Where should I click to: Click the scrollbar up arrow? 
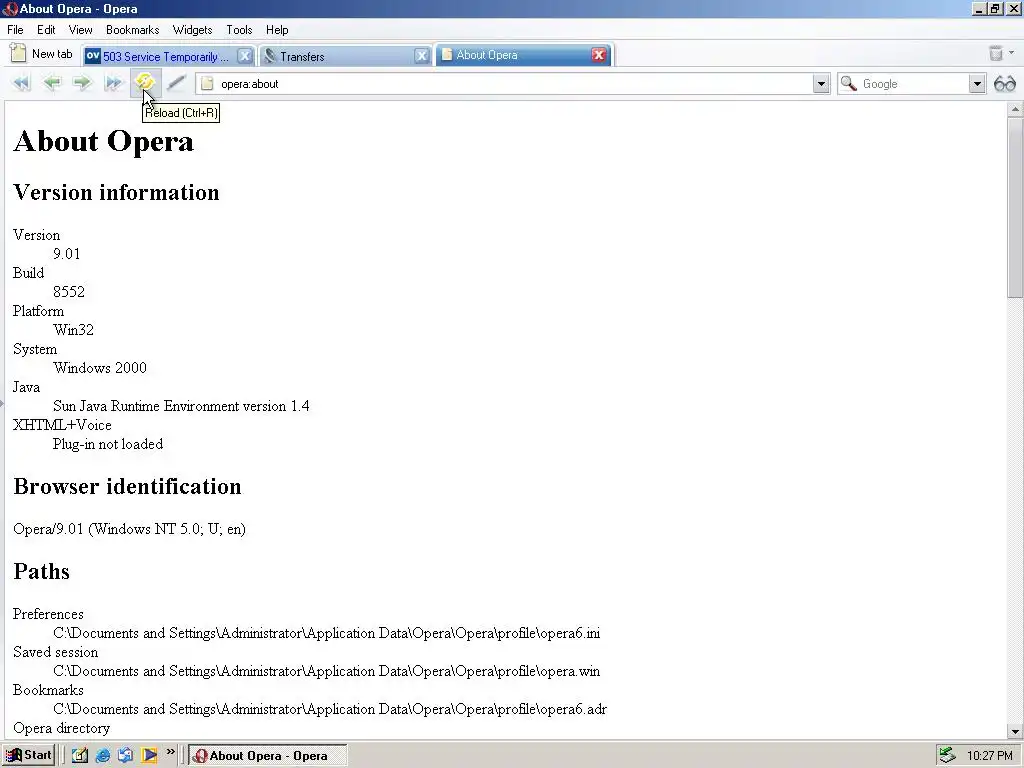click(x=1014, y=110)
